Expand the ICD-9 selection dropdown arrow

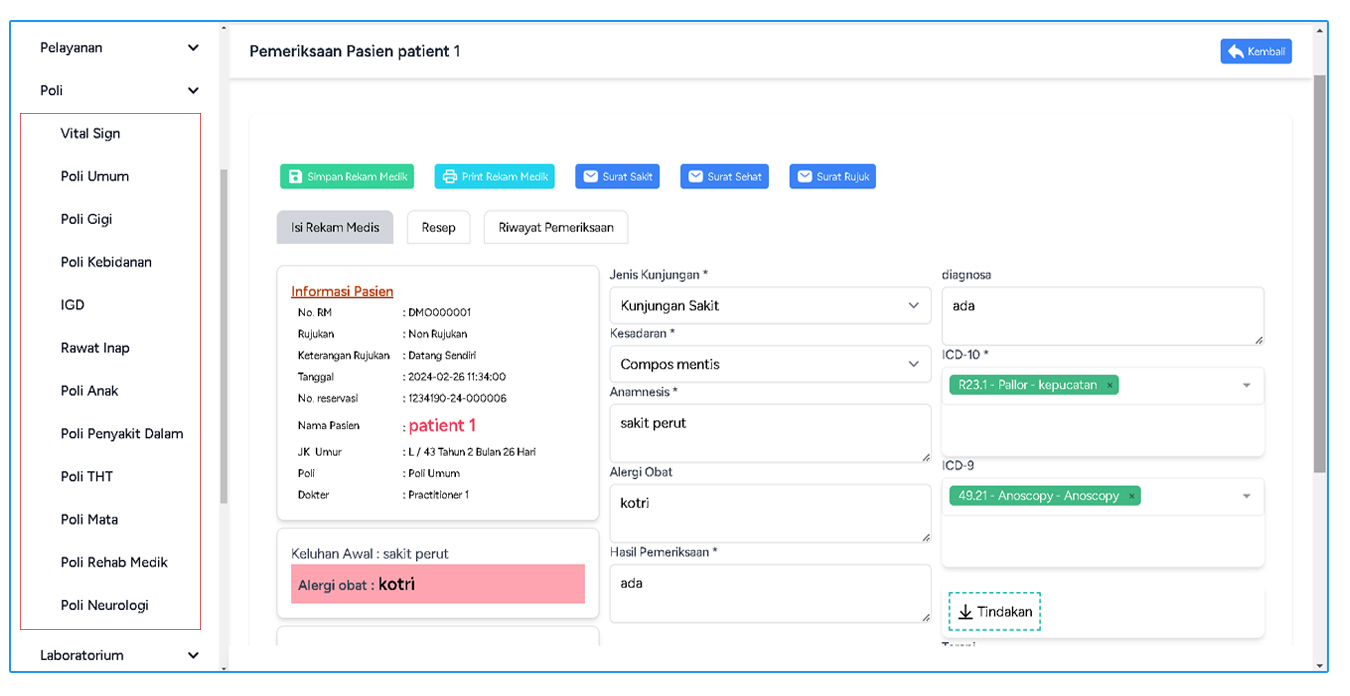[x=1246, y=496]
